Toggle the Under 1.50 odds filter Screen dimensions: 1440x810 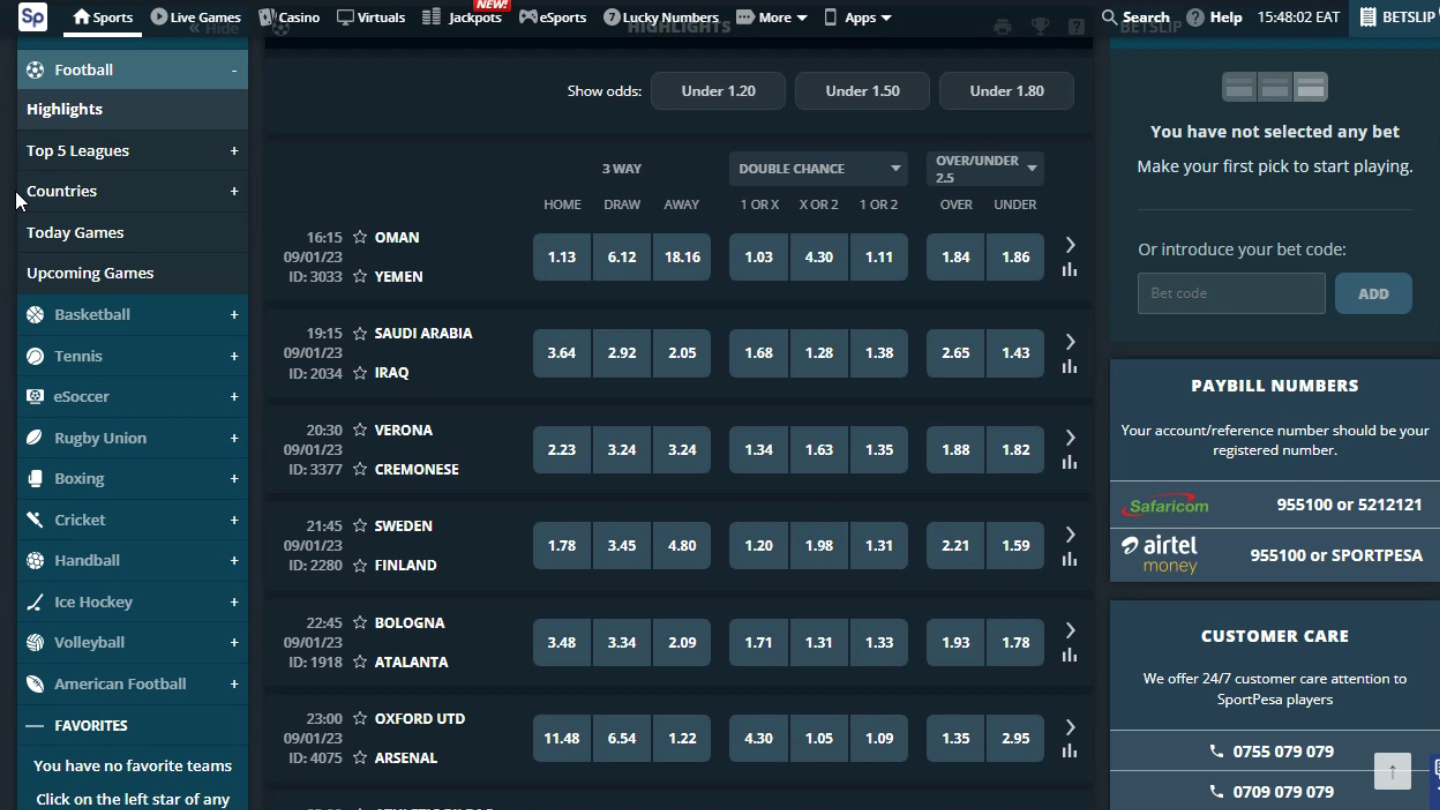tap(862, 91)
